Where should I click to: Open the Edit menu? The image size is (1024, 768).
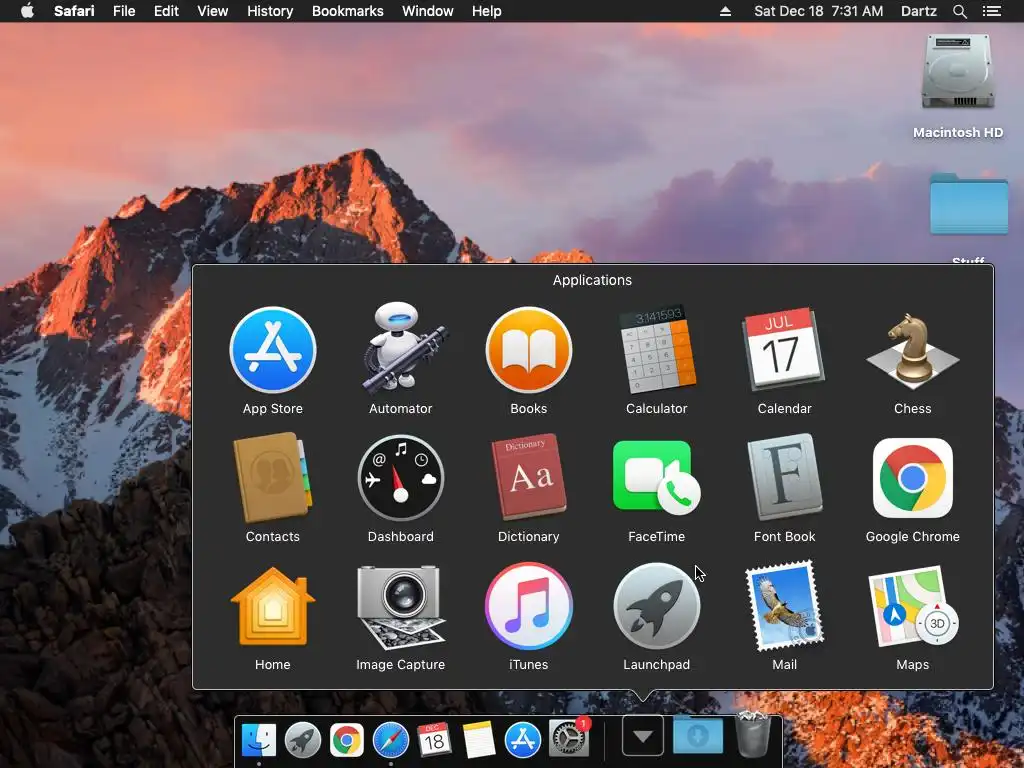pyautogui.click(x=166, y=11)
